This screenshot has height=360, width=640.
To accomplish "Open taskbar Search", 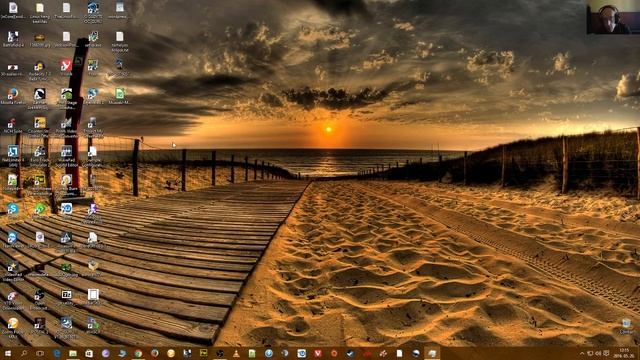I will coord(24,353).
